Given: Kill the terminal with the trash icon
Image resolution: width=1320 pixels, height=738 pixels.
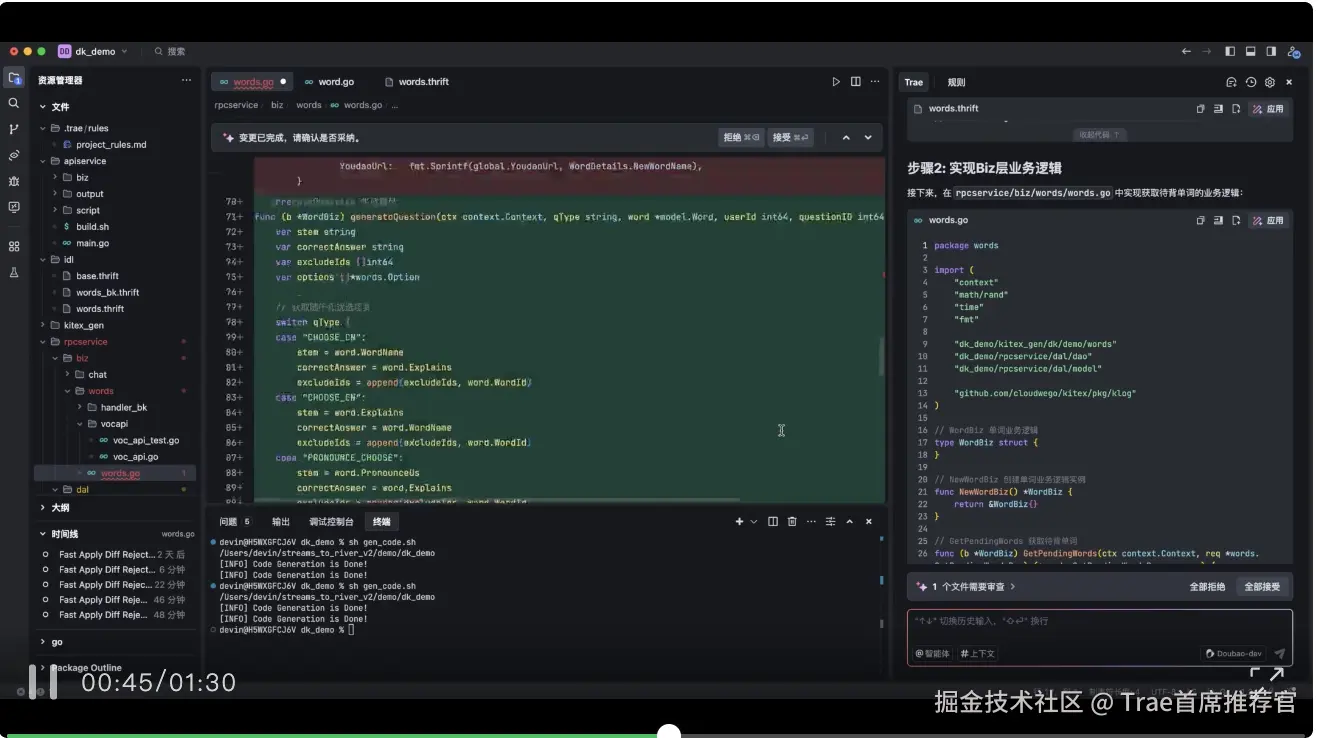Looking at the screenshot, I should pyautogui.click(x=791, y=521).
